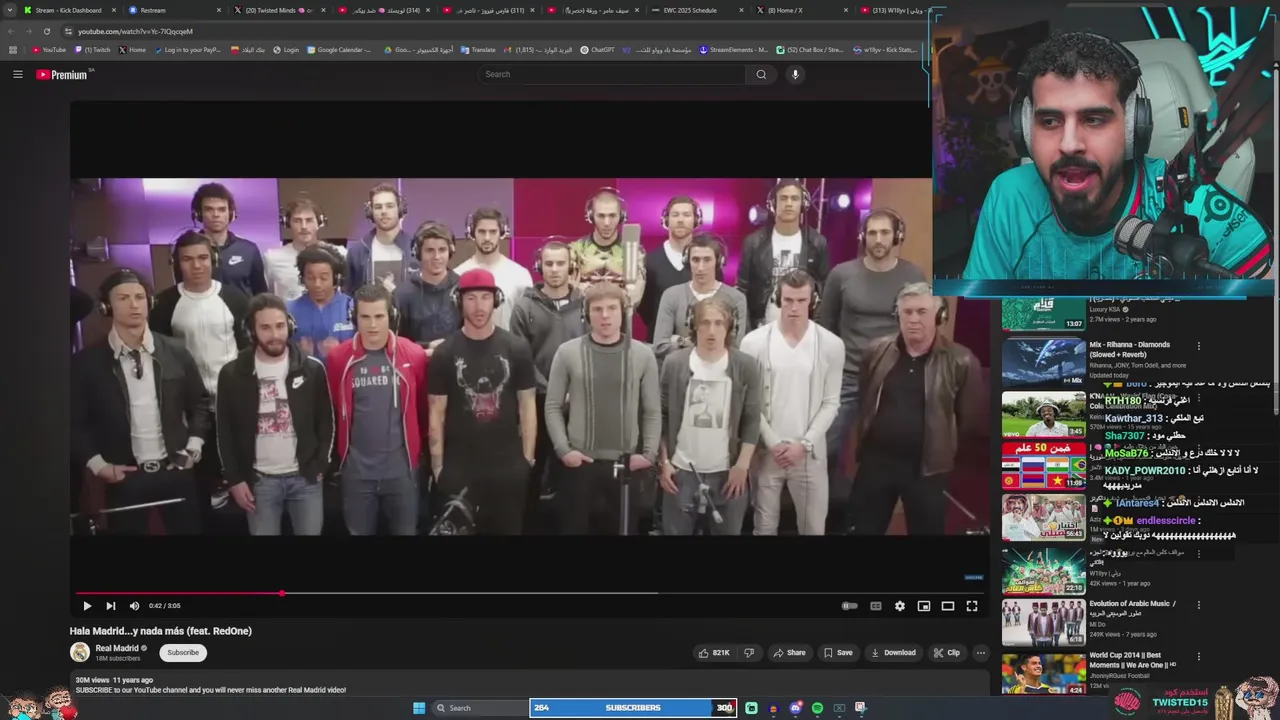The image size is (1280, 720).
Task: Open options for Evolution of Arabic Music
Action: coord(1198,605)
